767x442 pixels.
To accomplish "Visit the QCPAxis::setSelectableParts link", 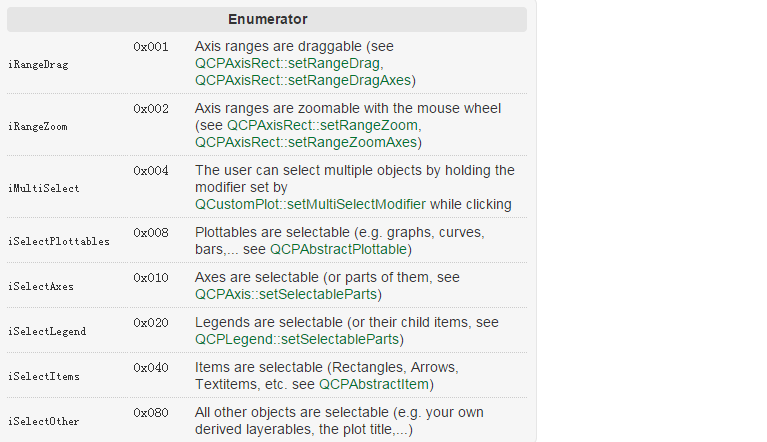I will pos(286,294).
